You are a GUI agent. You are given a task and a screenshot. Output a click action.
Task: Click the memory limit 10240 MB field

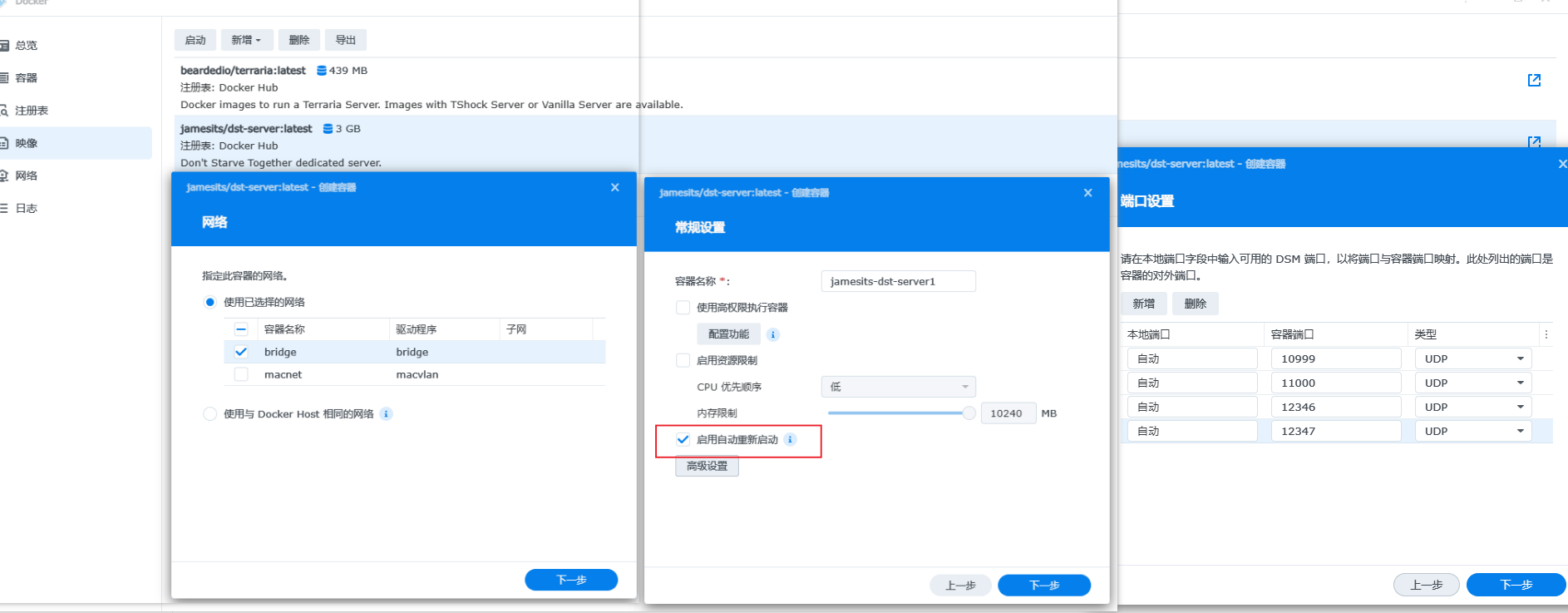coord(1008,413)
